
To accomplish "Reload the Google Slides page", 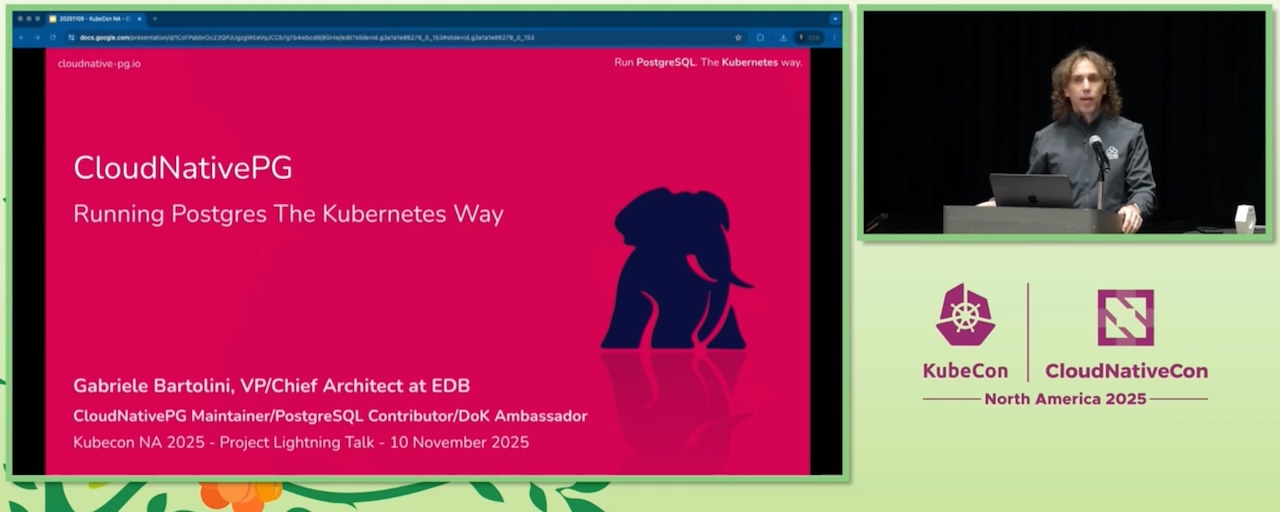I will click(x=52, y=38).
